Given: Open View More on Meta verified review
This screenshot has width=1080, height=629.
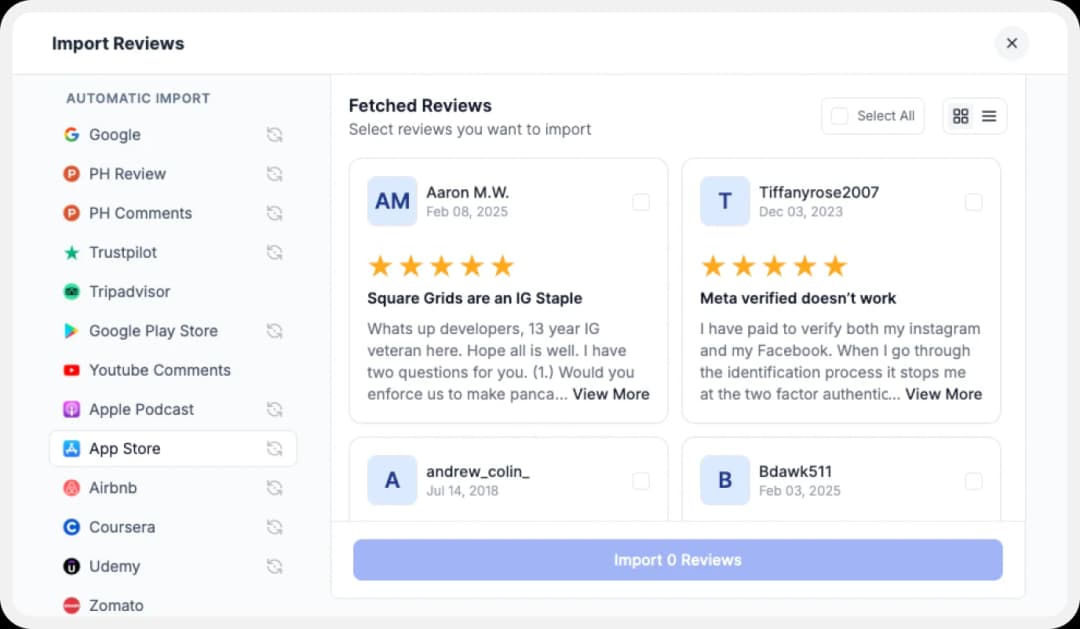Looking at the screenshot, I should pyautogui.click(x=943, y=394).
